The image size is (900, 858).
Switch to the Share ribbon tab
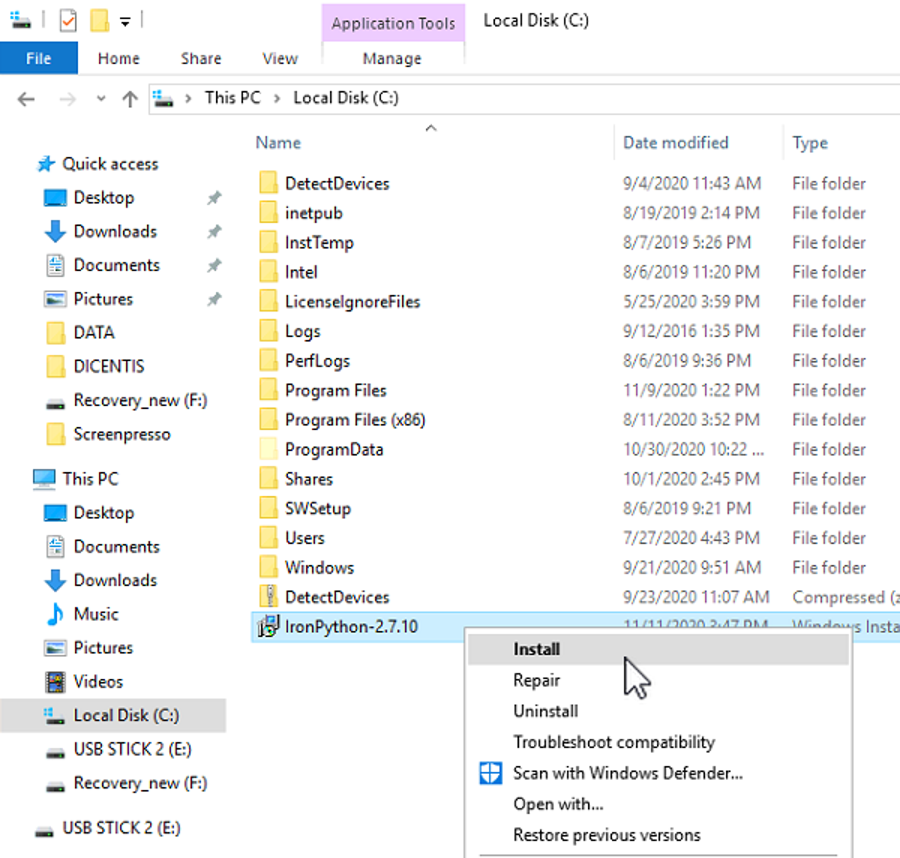click(x=201, y=59)
